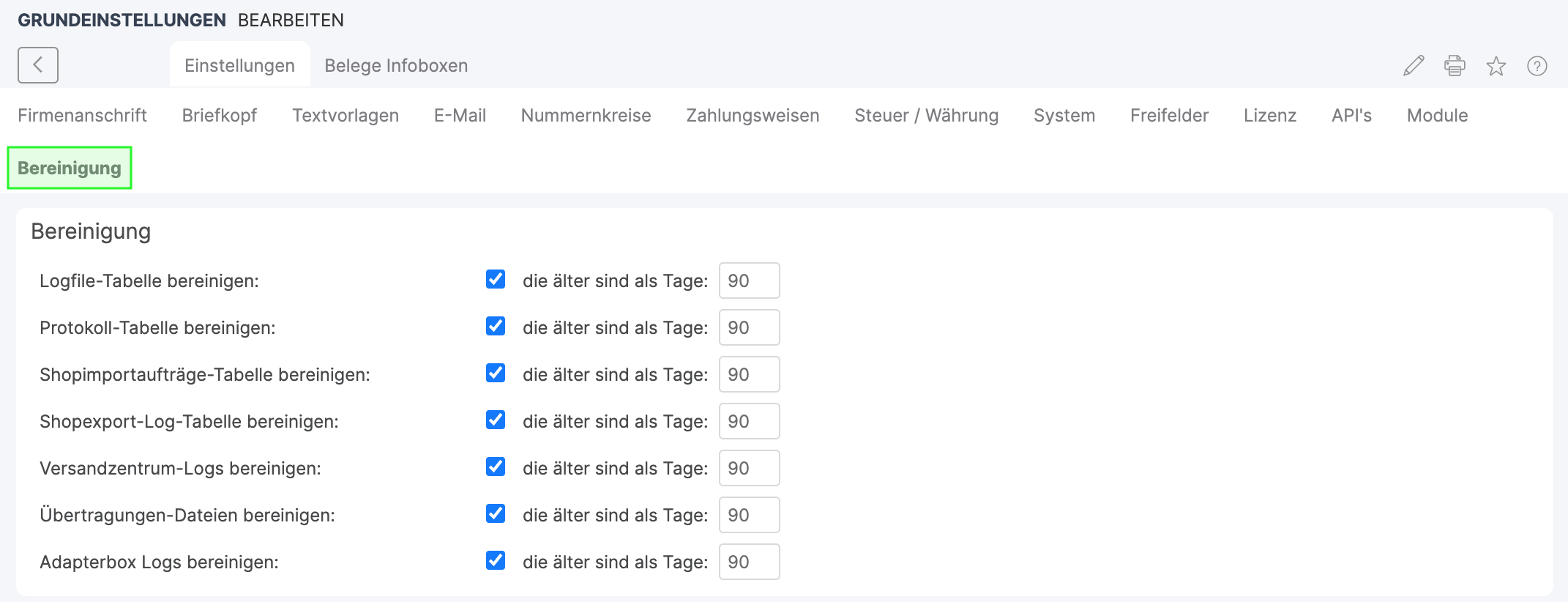Screen dimensions: 1568x602
Task: Focus the days field for Shopexport-Log-Tabelle
Action: [x=749, y=421]
